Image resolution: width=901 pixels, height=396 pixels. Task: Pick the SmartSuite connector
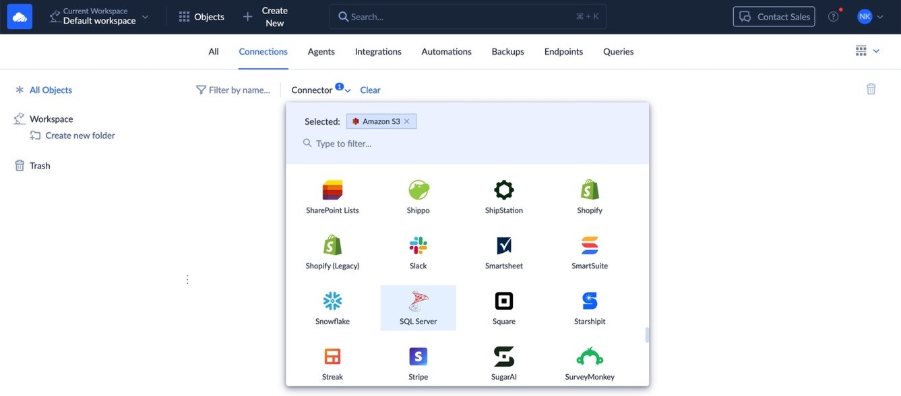(590, 252)
